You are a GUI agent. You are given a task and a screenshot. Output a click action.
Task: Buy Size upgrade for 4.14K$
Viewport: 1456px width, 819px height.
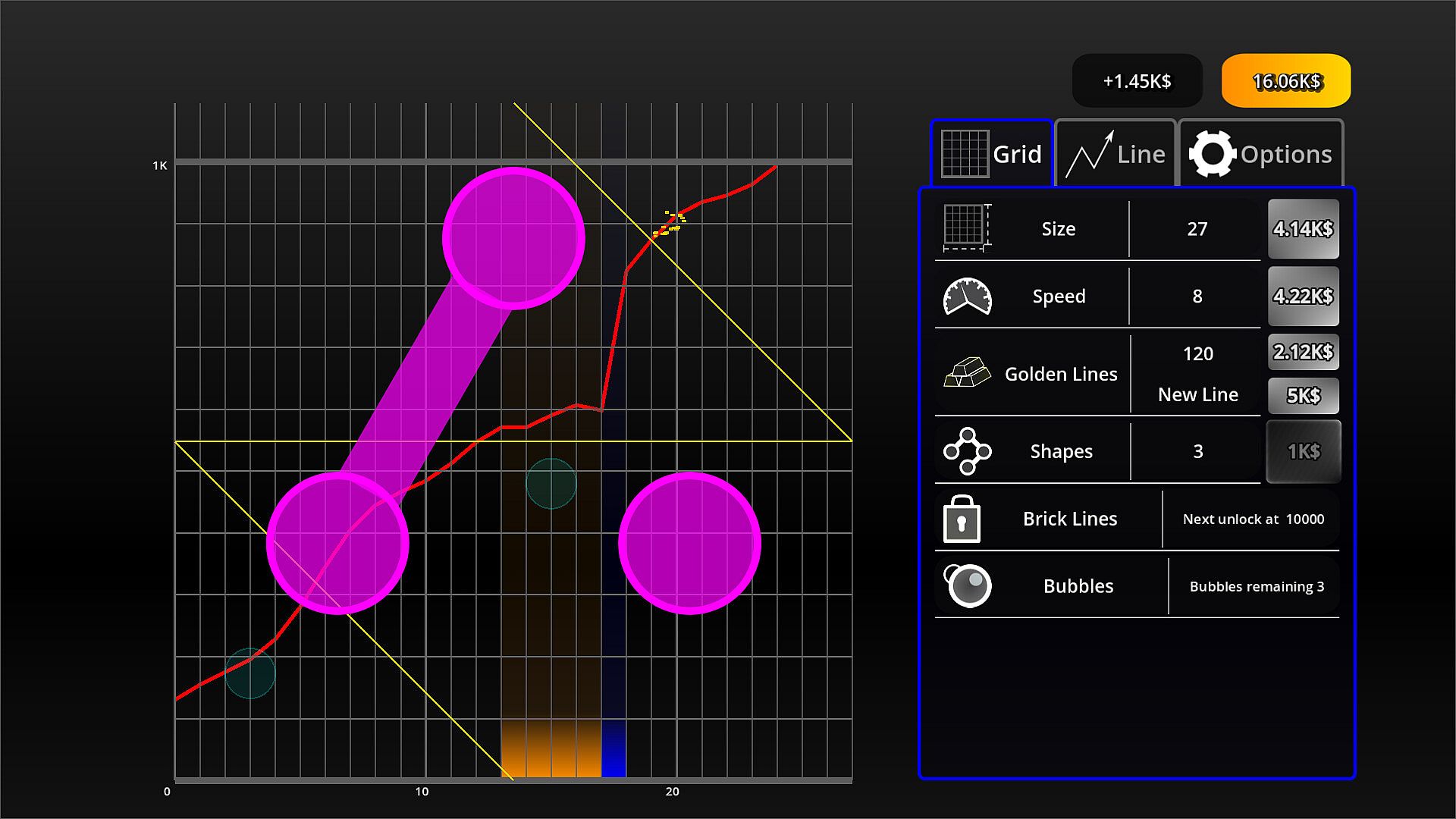[1303, 229]
